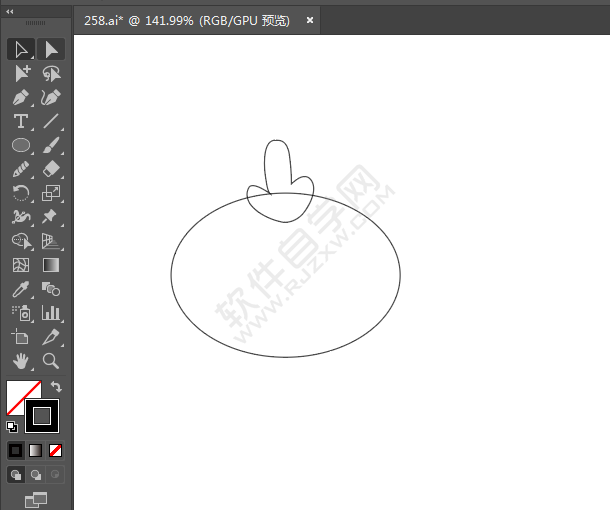Select the Puppet Warp pin tool
The height and width of the screenshot is (510, 610).
51,217
